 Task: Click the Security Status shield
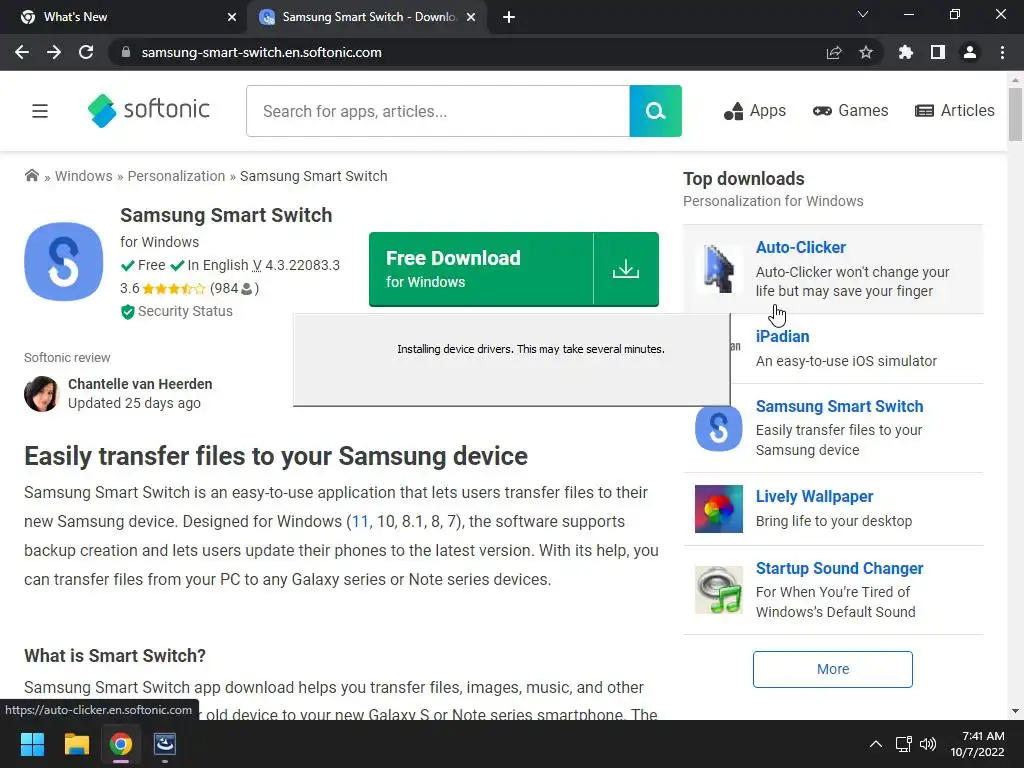(x=127, y=312)
